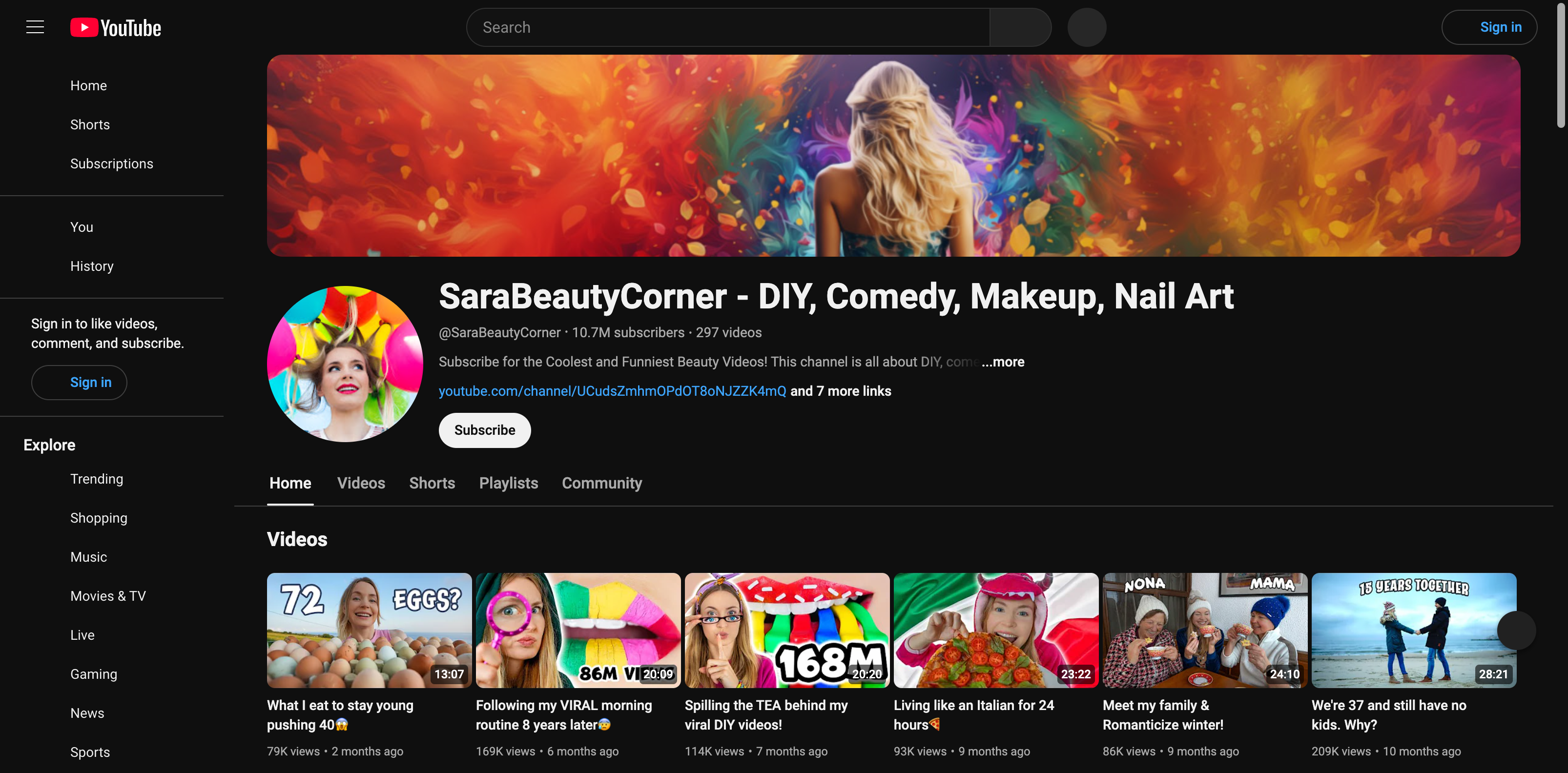Click the SaraBeautyCorner channel avatar
Image resolution: width=1568 pixels, height=773 pixels.
pyautogui.click(x=345, y=364)
